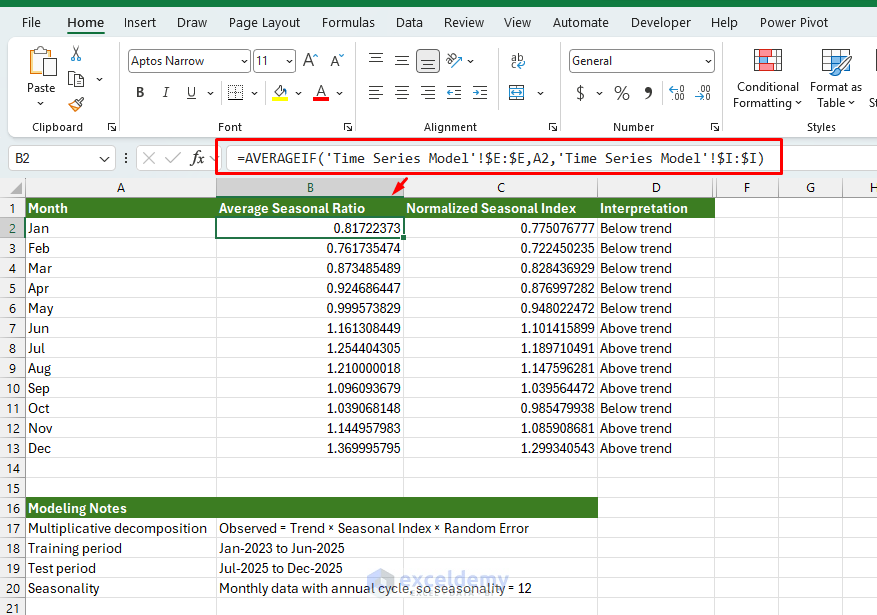This screenshot has width=877, height=615.
Task: Align text left
Action: [x=376, y=93]
